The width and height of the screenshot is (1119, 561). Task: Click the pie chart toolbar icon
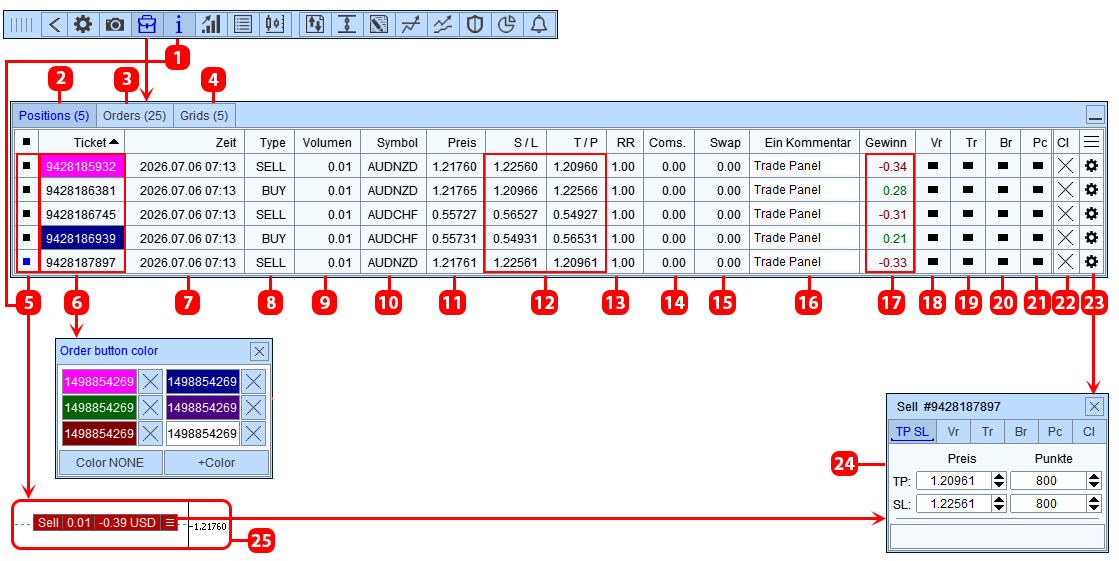[x=507, y=24]
